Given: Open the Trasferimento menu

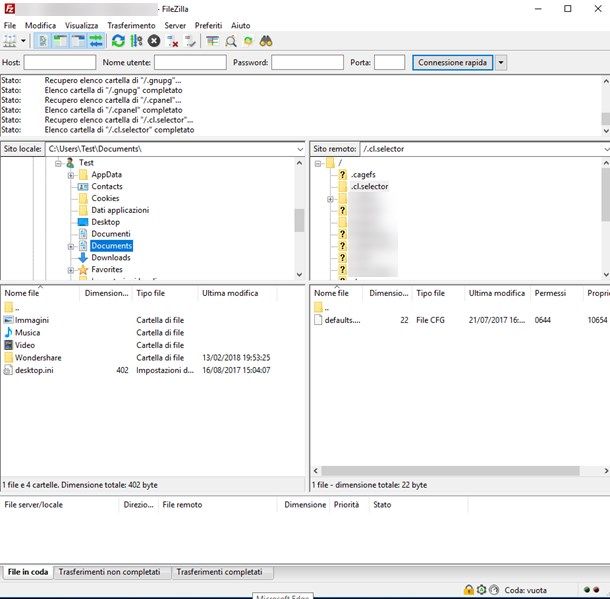Looking at the screenshot, I should pyautogui.click(x=131, y=25).
